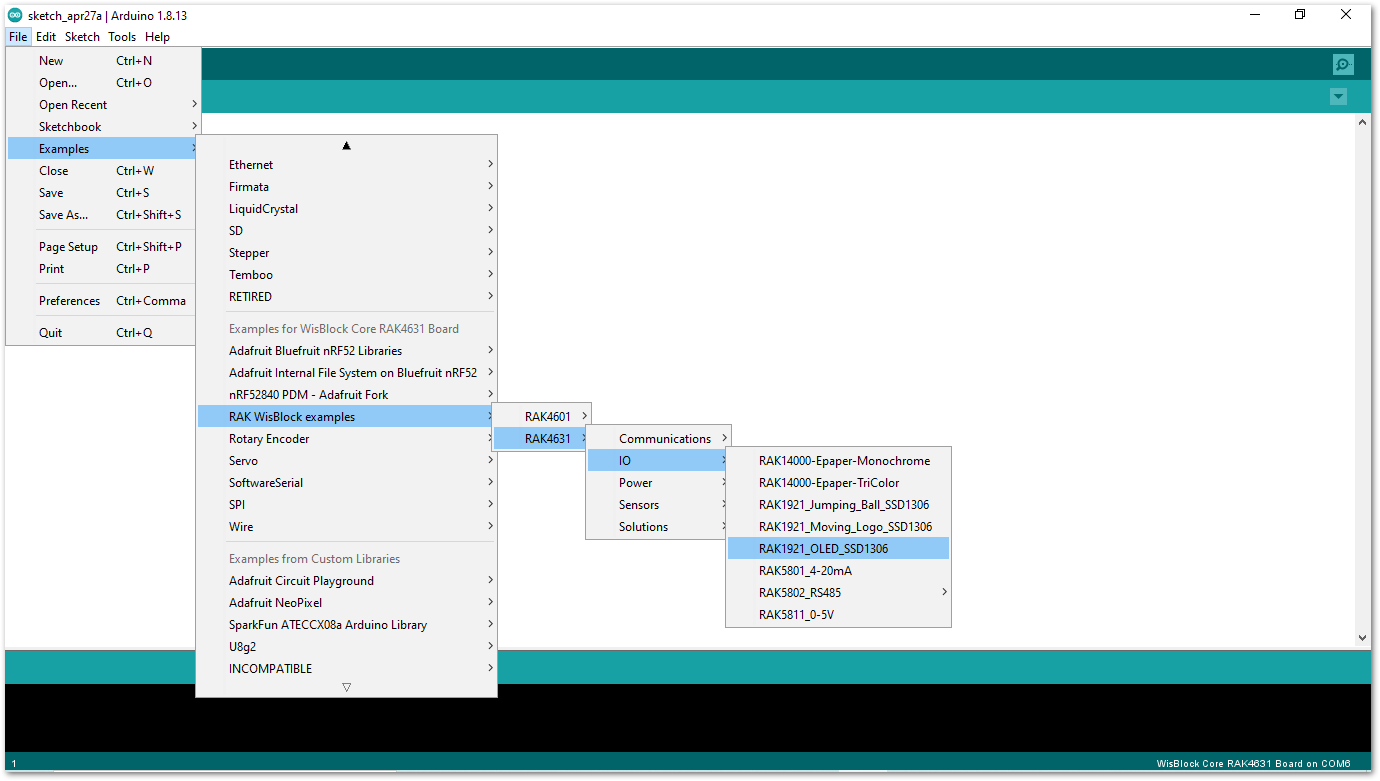Open Communications examples category
This screenshot has height=781, width=1380.
[659, 439]
